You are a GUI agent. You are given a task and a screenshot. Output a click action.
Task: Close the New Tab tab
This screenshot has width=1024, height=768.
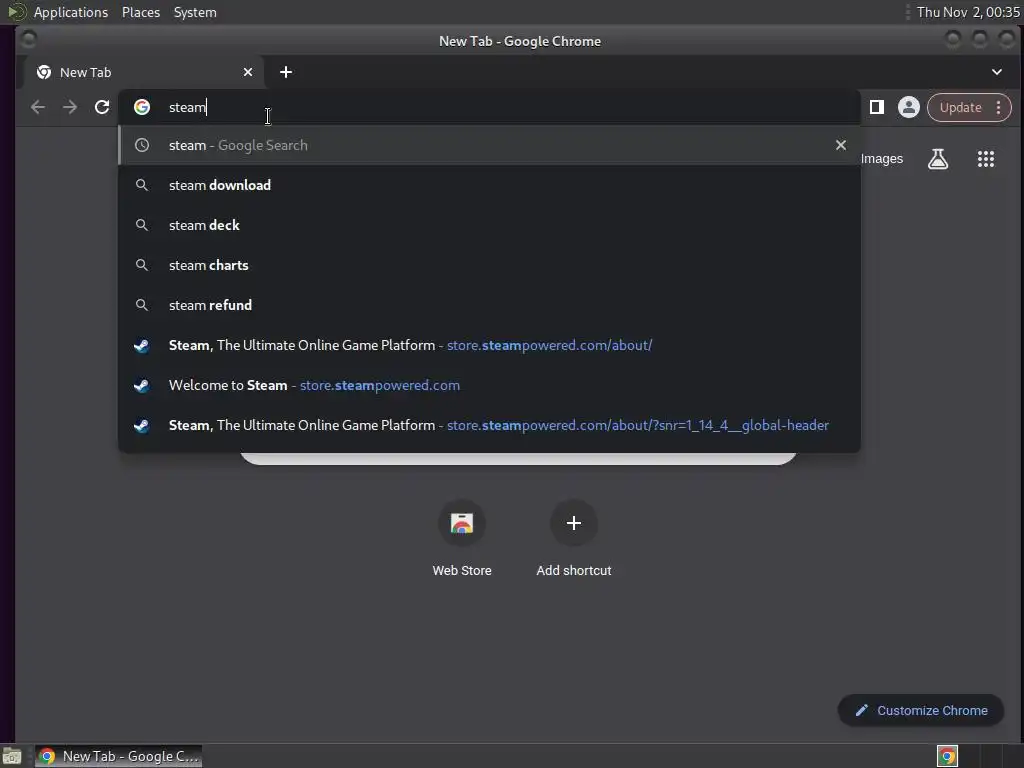point(248,72)
